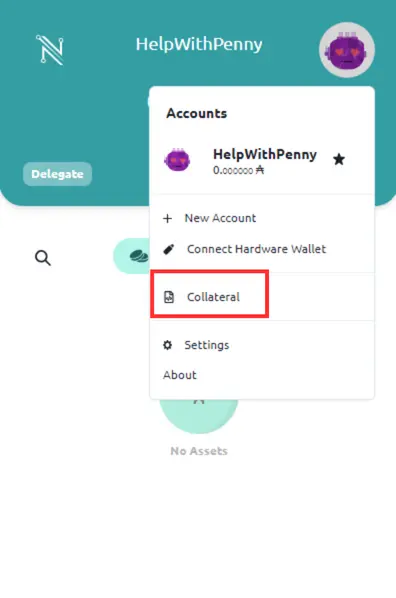Click the 0.000000 ADA balance text

coord(238,170)
